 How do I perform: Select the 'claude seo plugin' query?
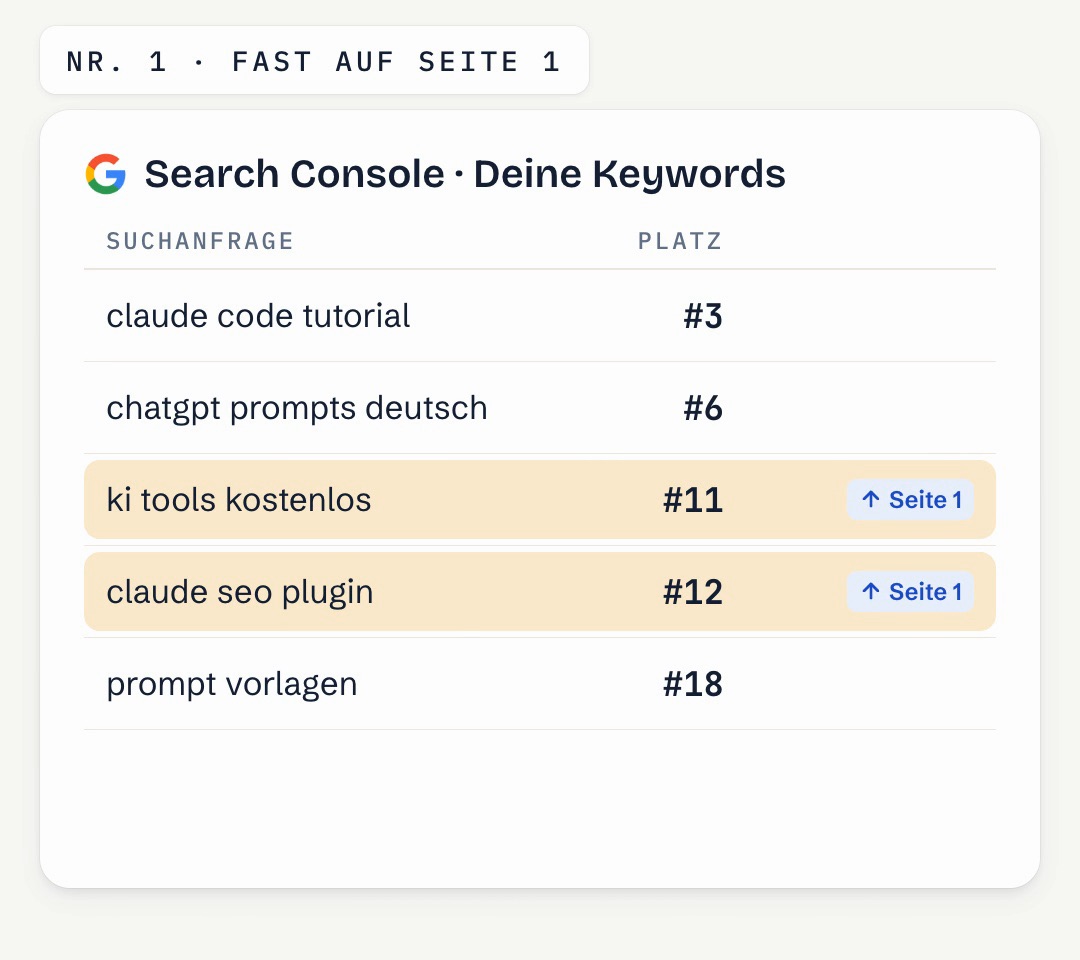click(240, 592)
